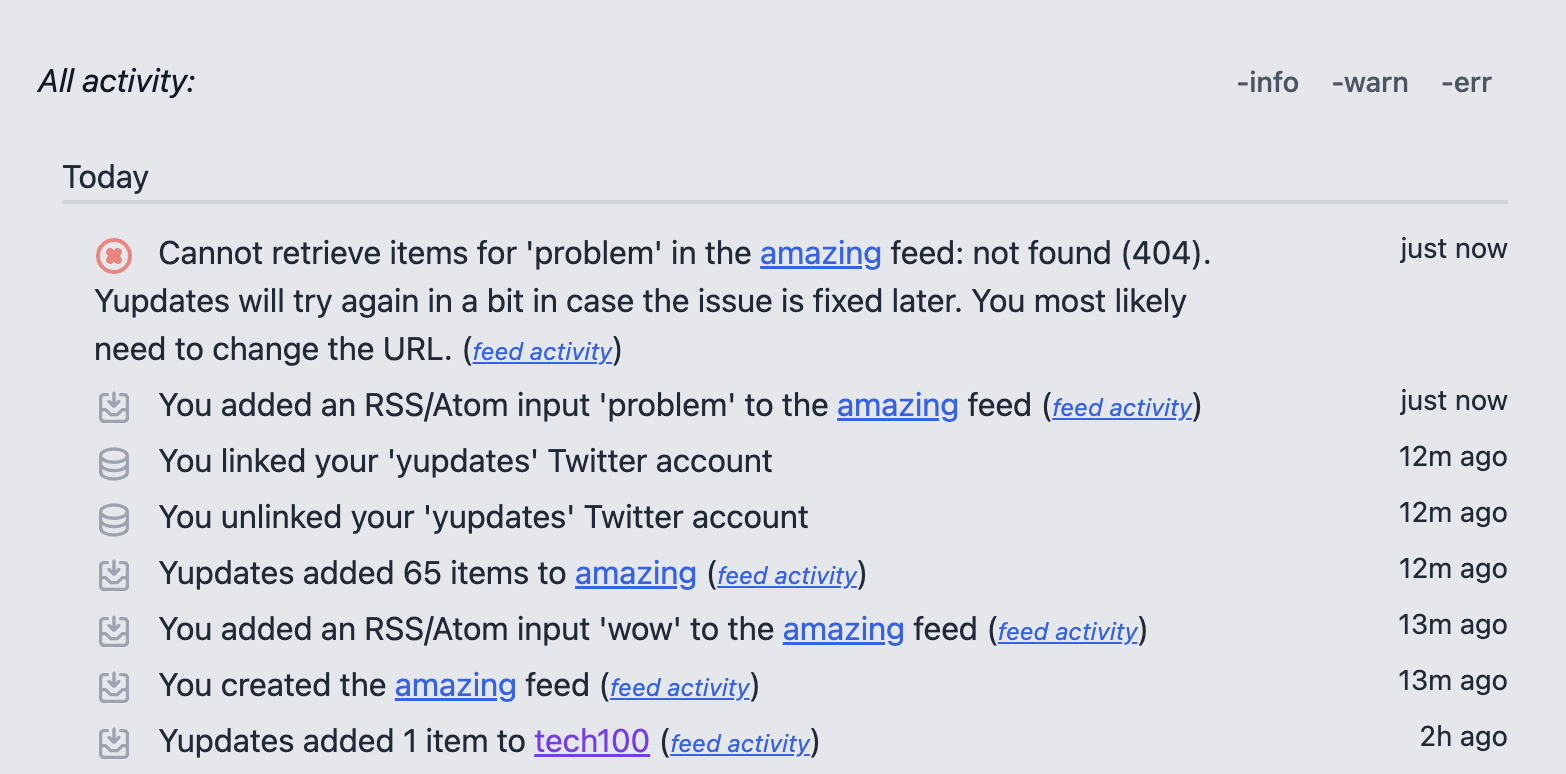Toggle the -info activity filter

pyautogui.click(x=1267, y=82)
